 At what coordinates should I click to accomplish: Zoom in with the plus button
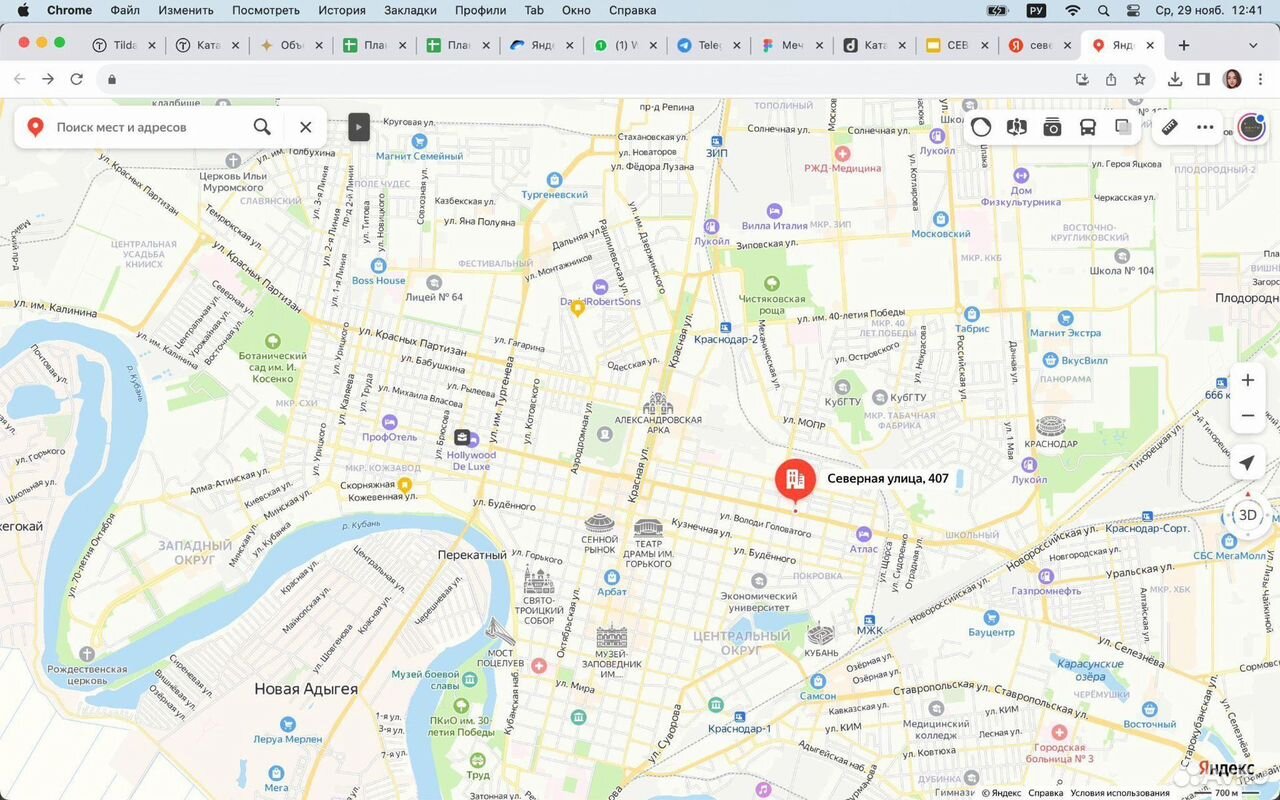click(1248, 380)
